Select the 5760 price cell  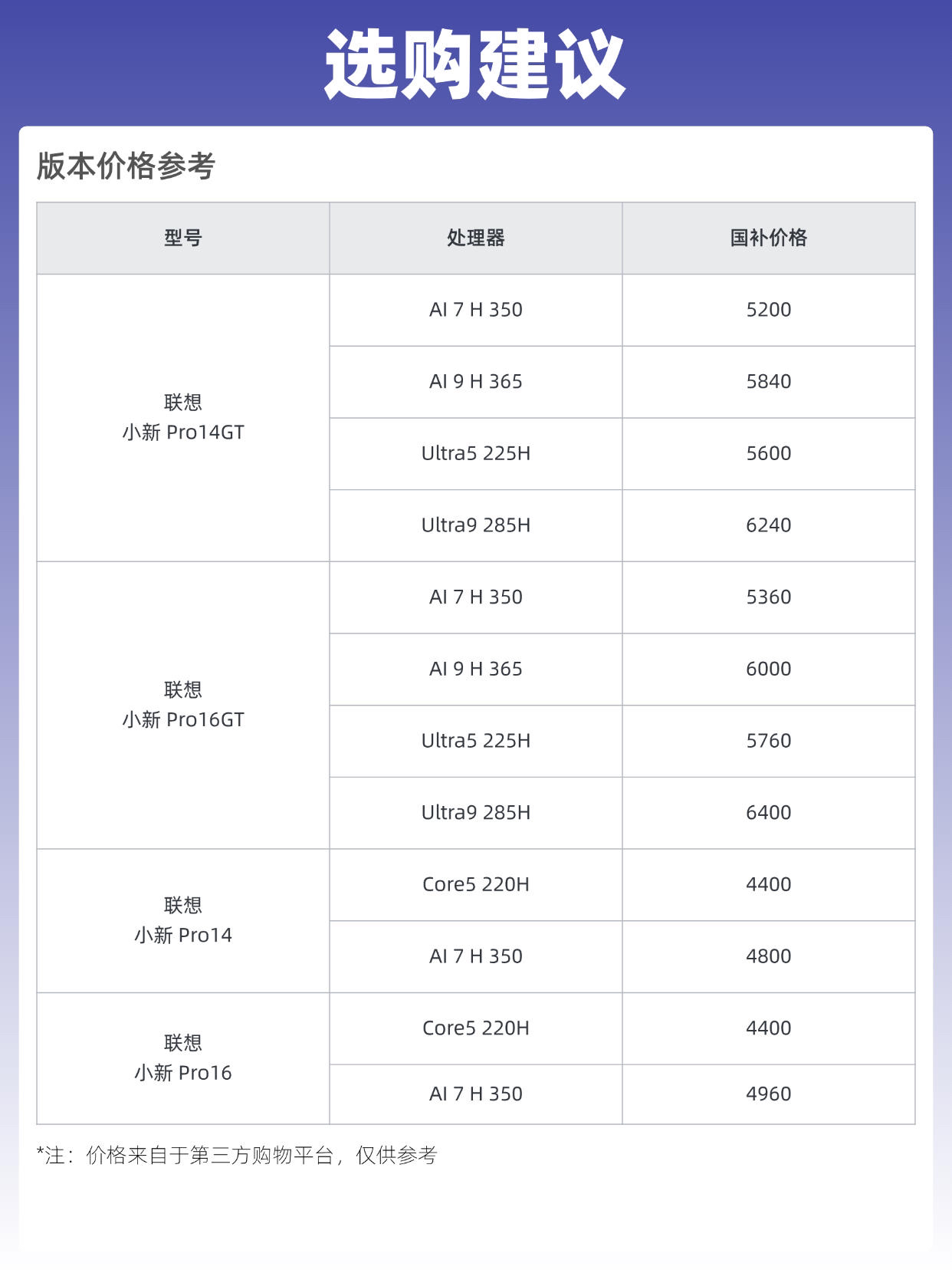769,741
